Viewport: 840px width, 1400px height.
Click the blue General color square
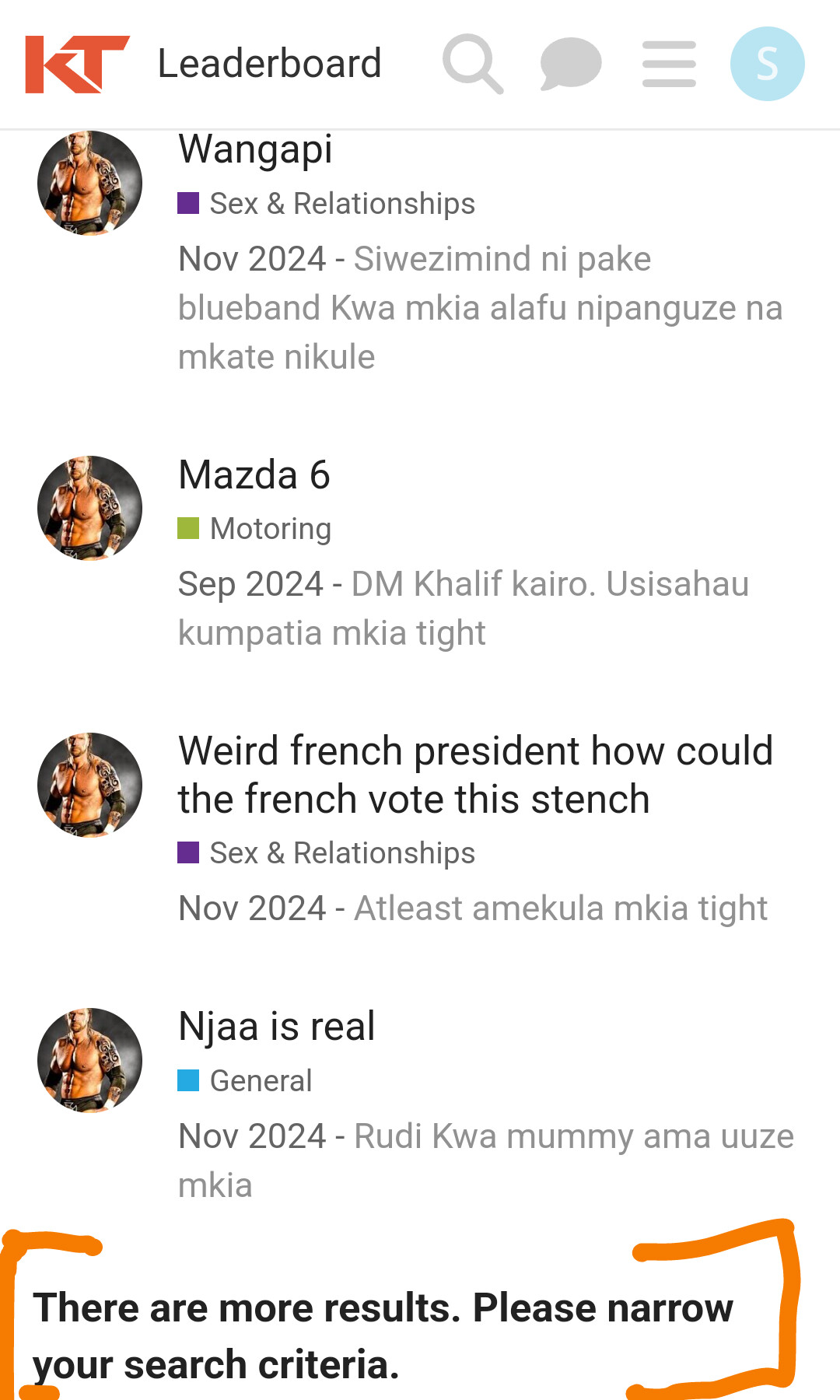point(188,1081)
